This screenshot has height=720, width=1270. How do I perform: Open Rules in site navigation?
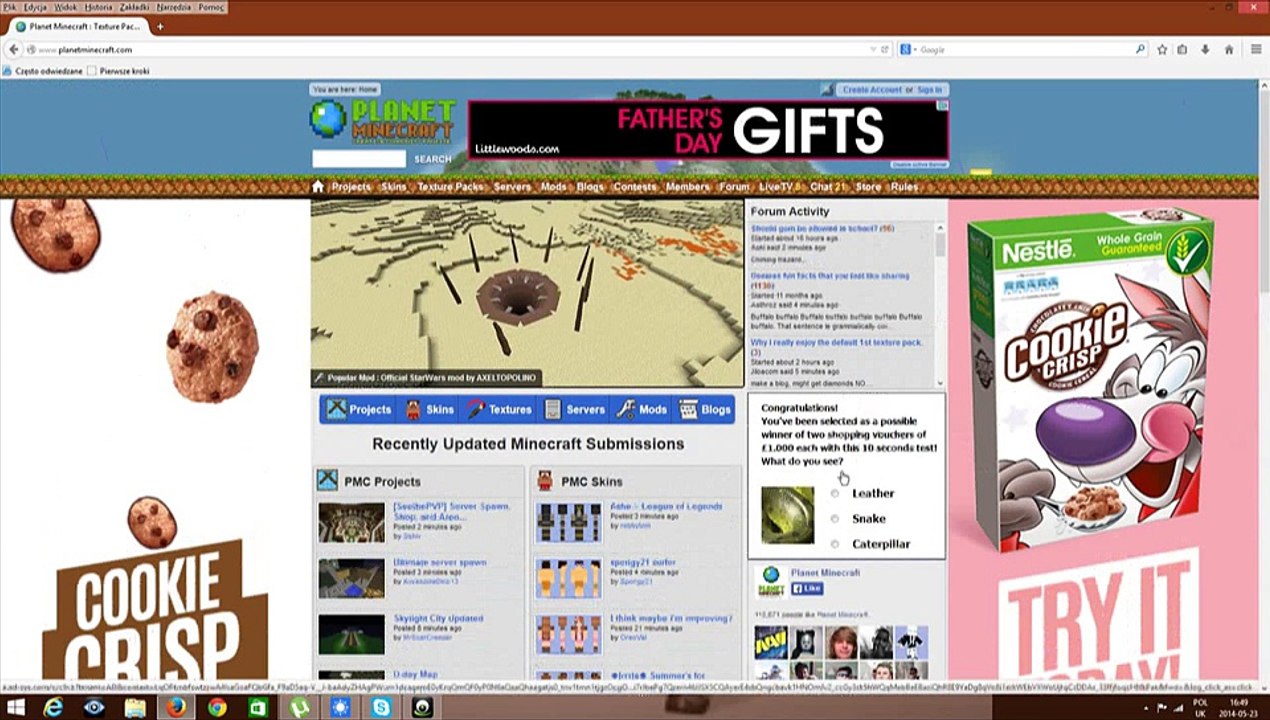click(x=904, y=187)
